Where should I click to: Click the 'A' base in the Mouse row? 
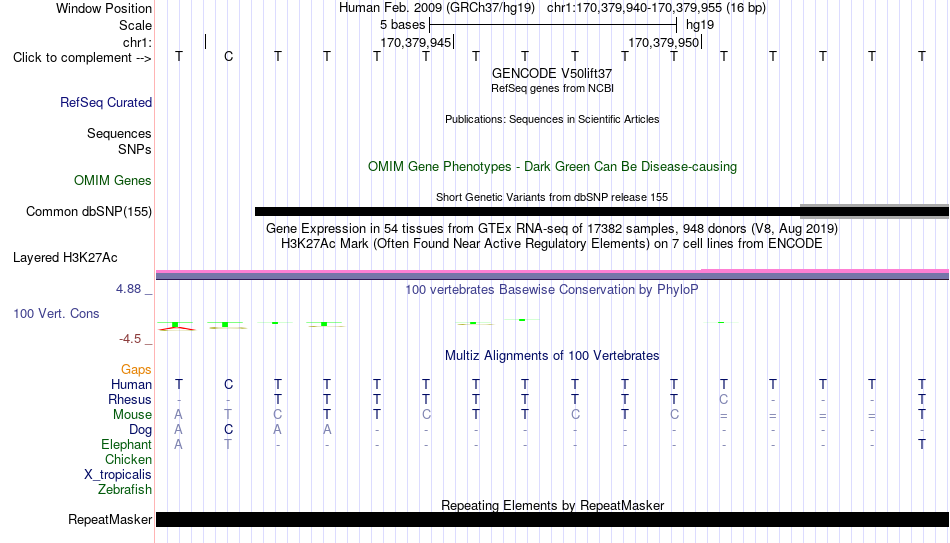pyautogui.click(x=178, y=415)
